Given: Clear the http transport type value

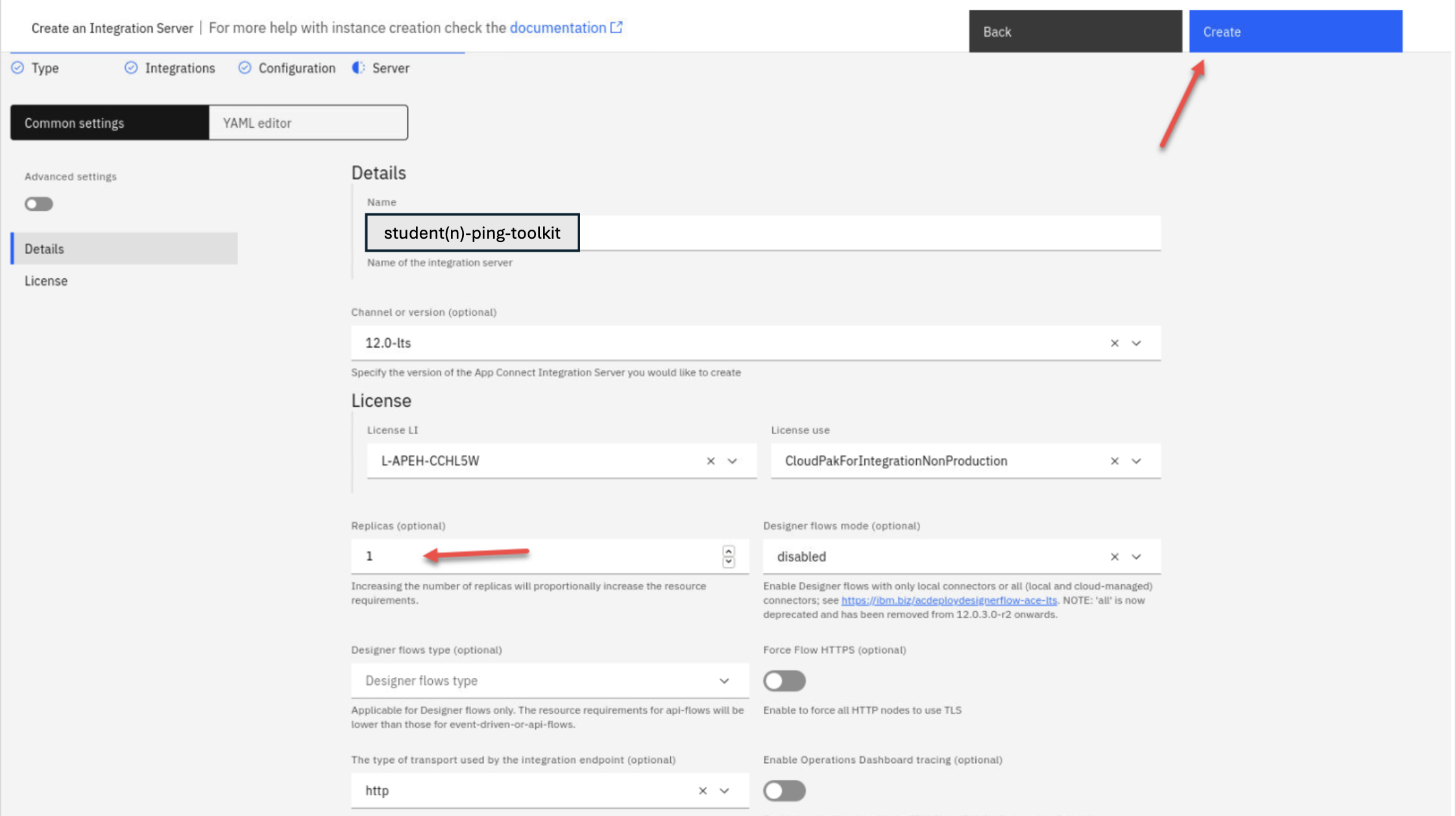Looking at the screenshot, I should click(x=702, y=791).
